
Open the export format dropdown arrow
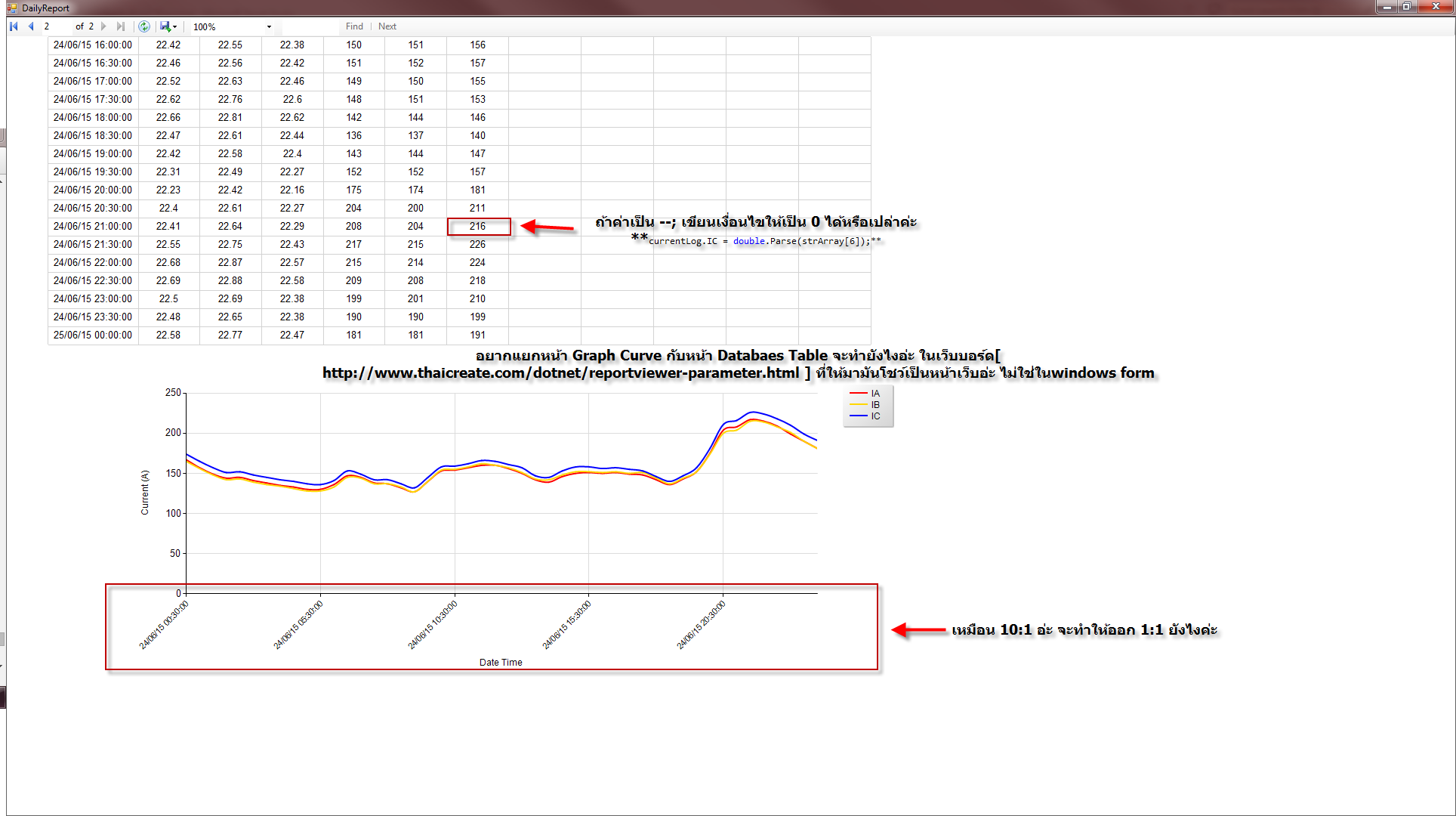[174, 27]
